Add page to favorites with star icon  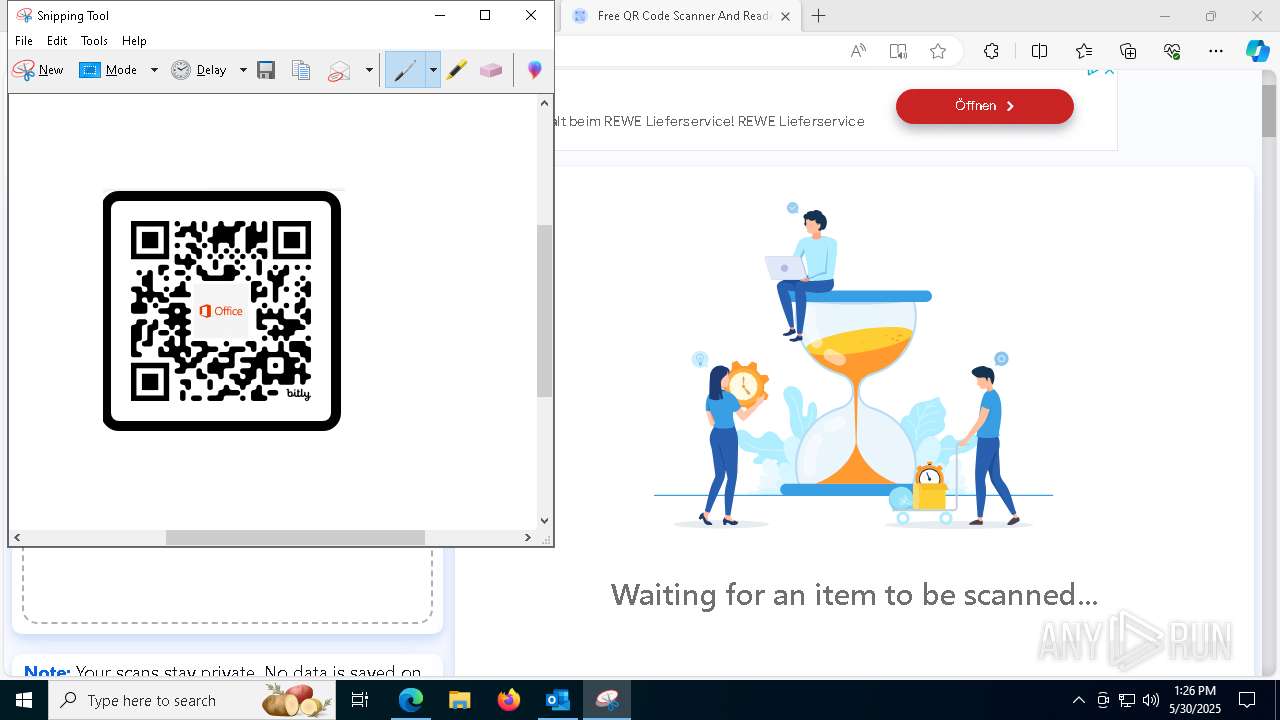938,52
